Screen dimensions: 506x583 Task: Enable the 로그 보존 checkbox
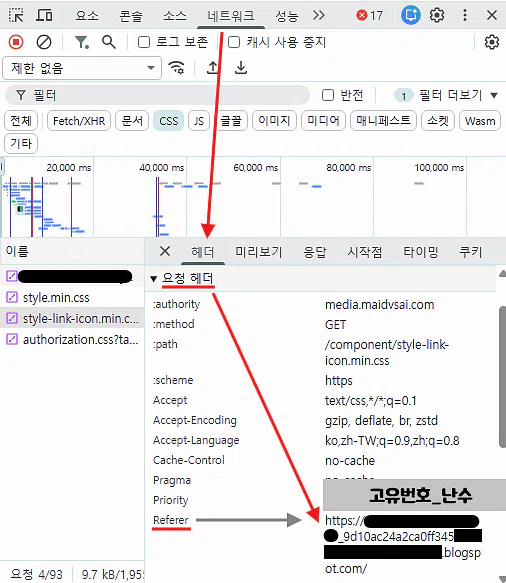click(x=144, y=42)
